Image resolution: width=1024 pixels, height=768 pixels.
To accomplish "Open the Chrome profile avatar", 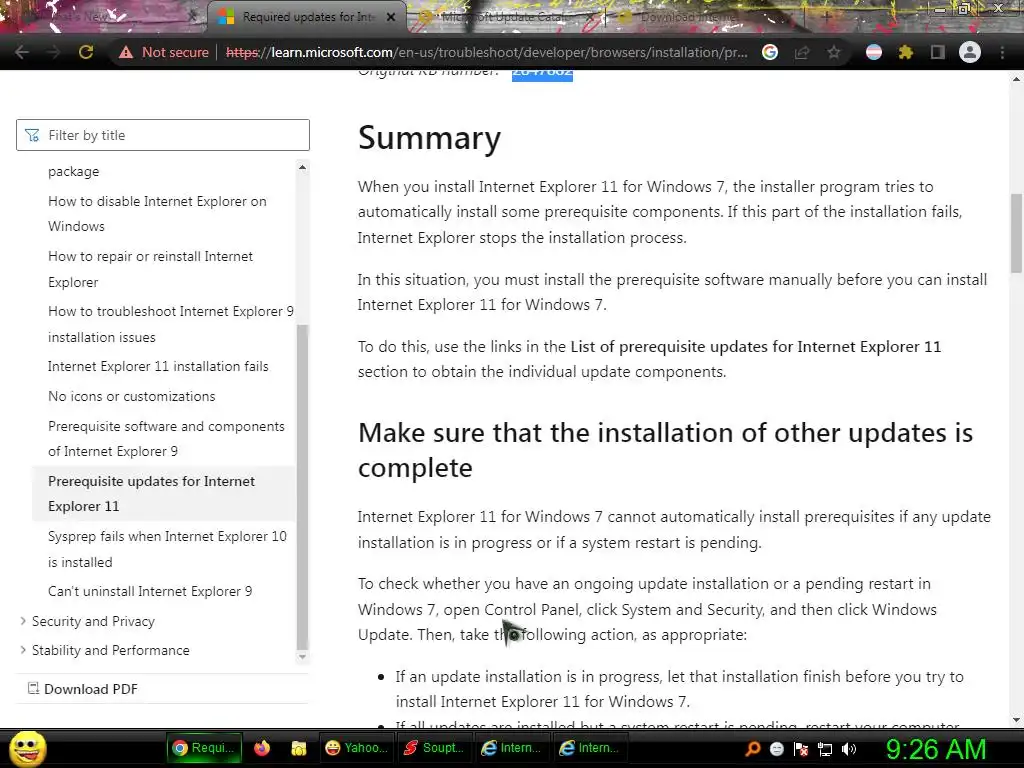I will [970, 52].
